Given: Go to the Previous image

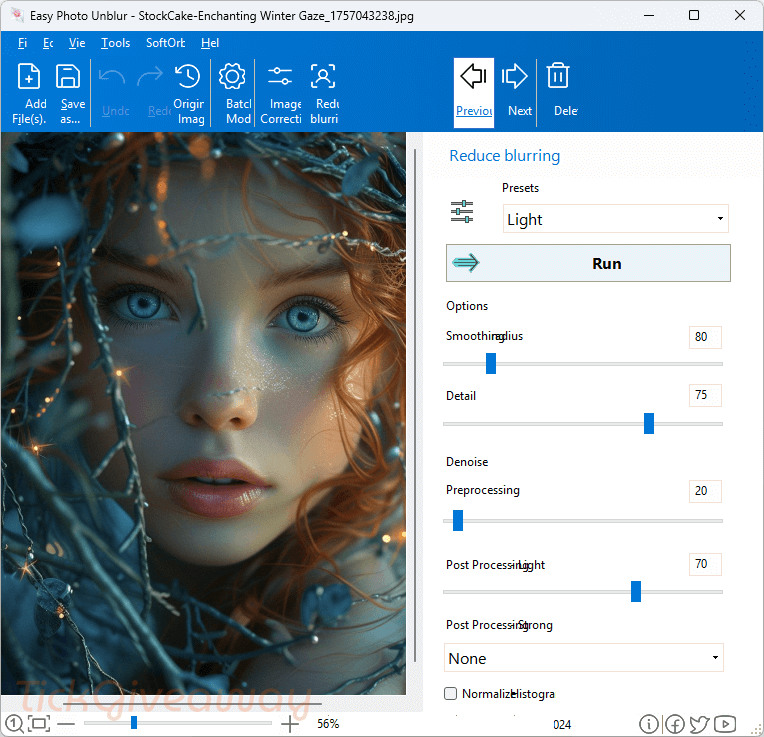Looking at the screenshot, I should (474, 93).
